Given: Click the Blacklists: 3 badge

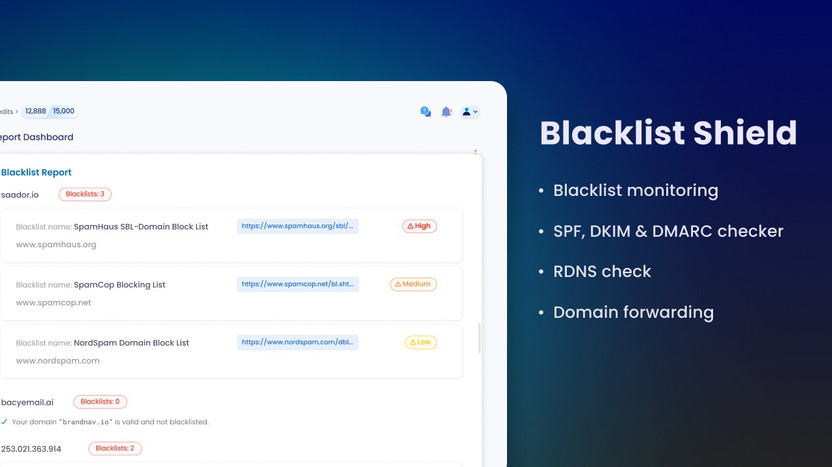Looking at the screenshot, I should pyautogui.click(x=85, y=194).
